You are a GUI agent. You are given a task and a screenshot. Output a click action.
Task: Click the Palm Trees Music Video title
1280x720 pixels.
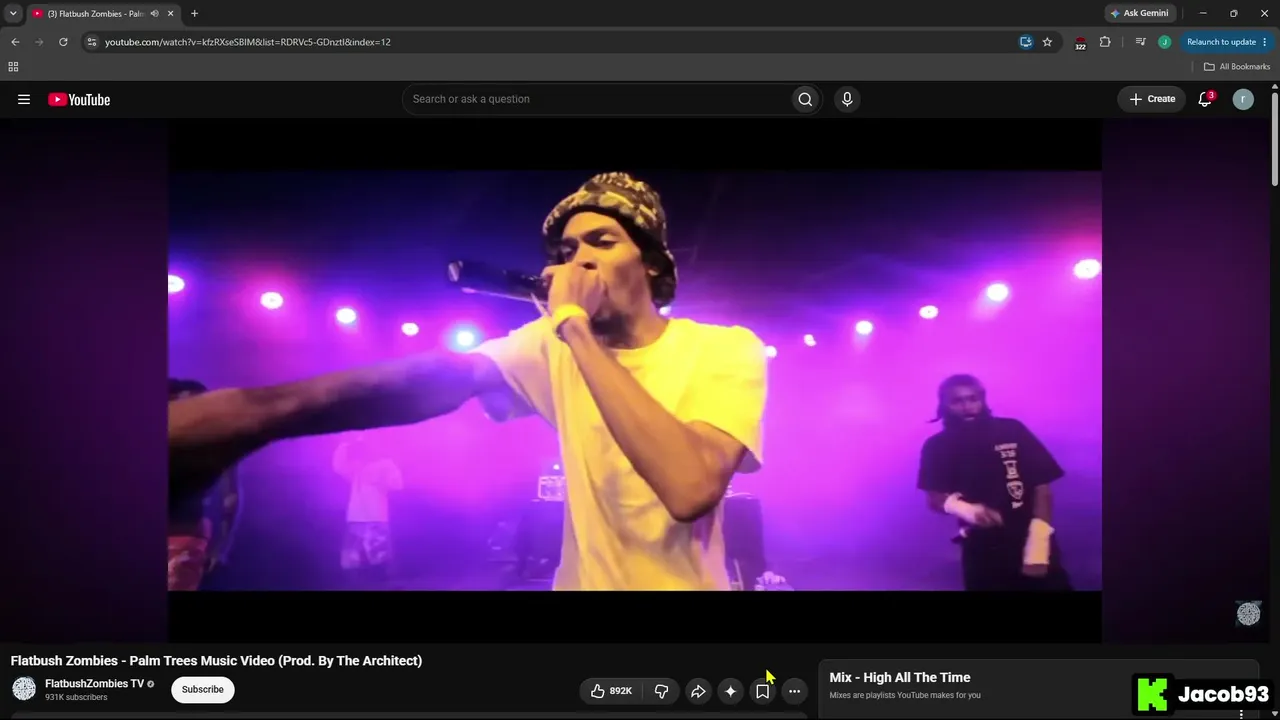(216, 661)
